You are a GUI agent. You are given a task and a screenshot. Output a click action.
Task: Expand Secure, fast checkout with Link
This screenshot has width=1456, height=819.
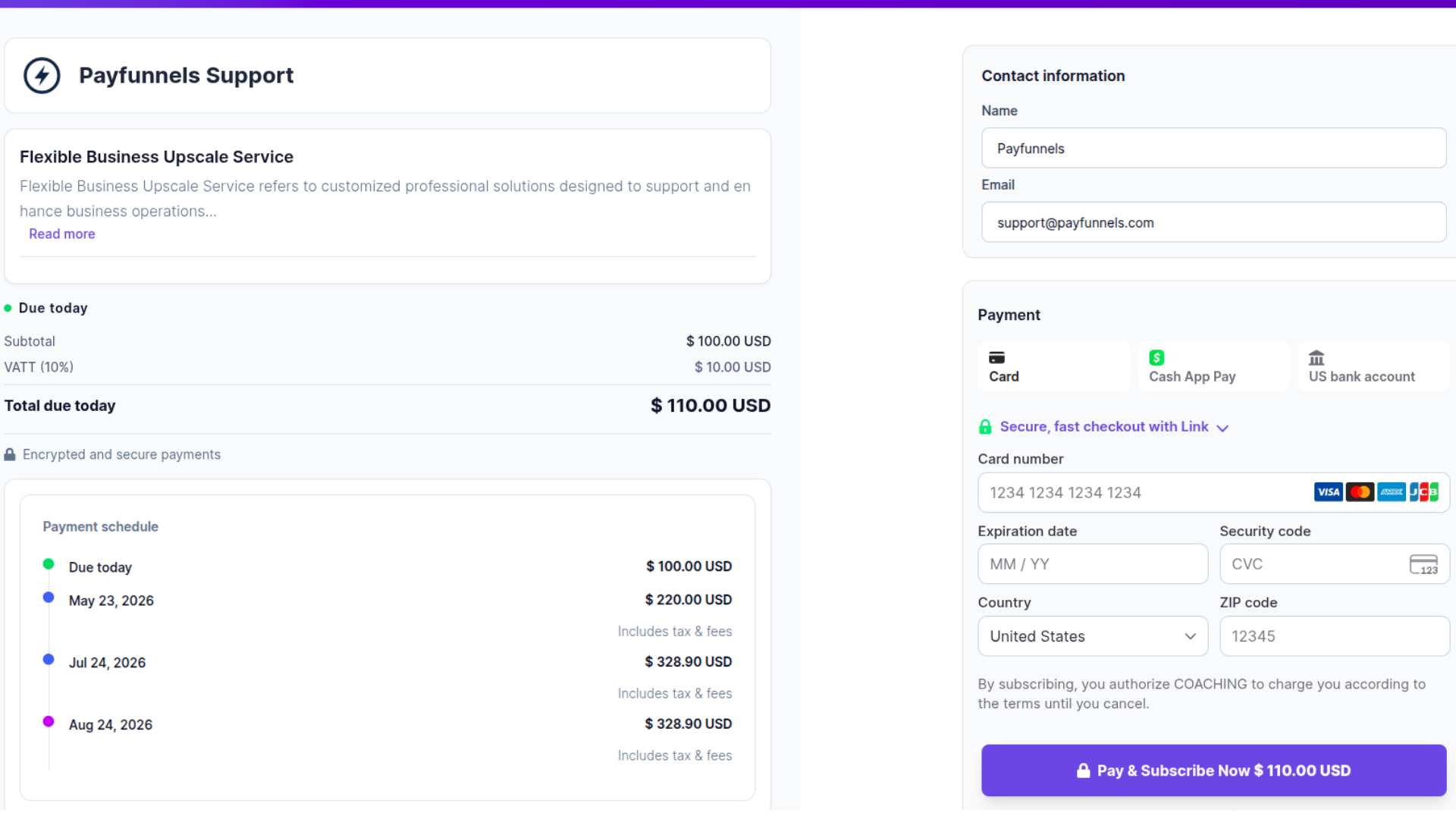coord(1103,427)
